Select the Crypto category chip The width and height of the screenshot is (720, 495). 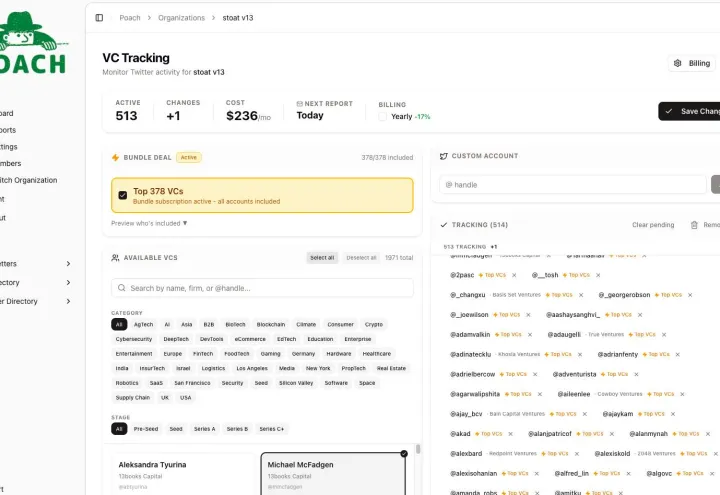click(374, 324)
